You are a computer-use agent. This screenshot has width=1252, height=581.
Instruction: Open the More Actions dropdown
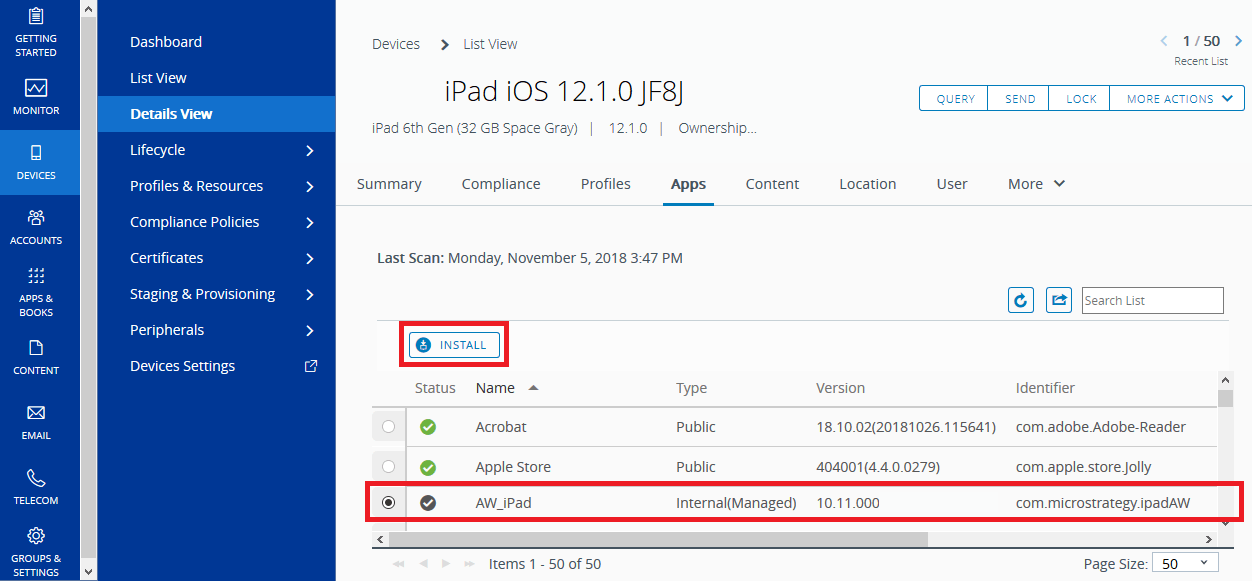click(1177, 99)
